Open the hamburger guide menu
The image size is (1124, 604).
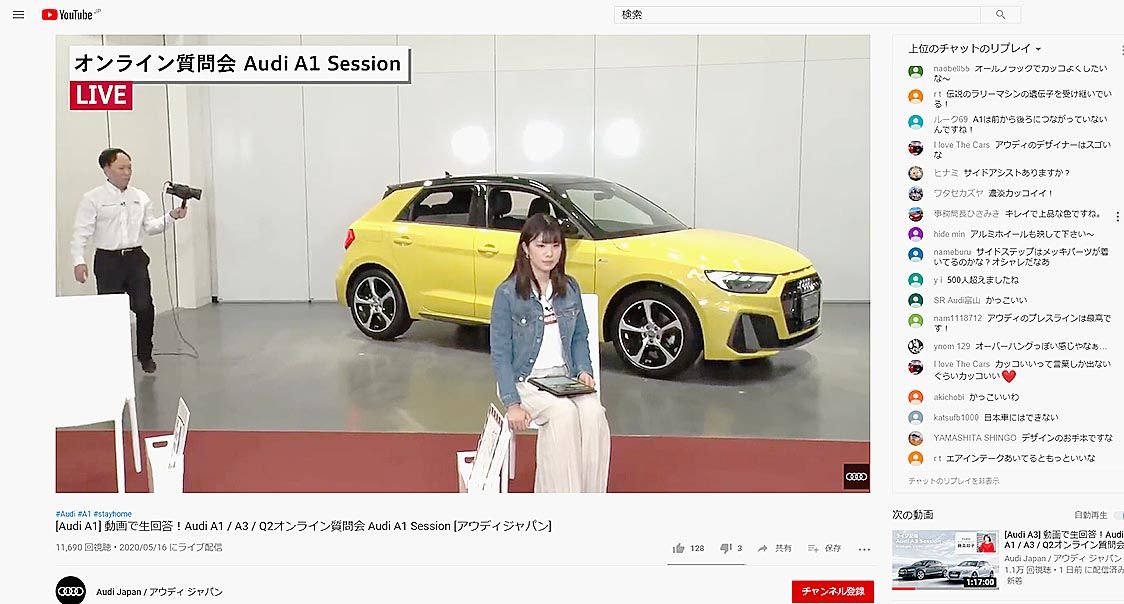point(19,14)
